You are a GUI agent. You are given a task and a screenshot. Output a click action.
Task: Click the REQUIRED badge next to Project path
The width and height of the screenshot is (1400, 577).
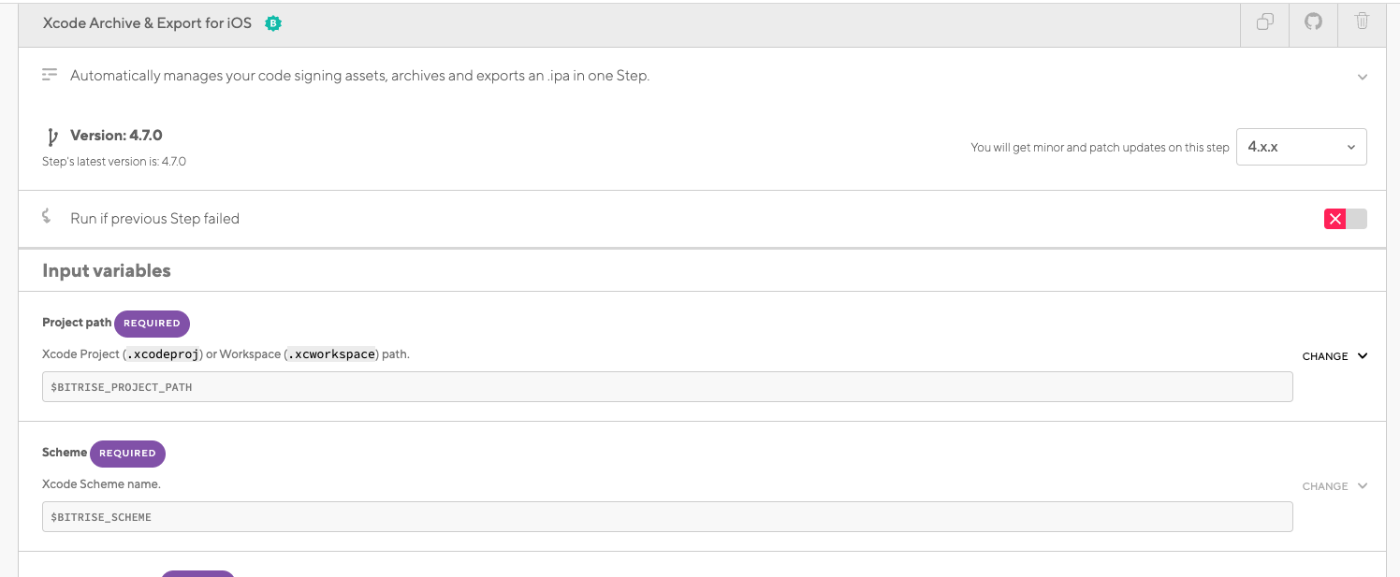click(152, 323)
